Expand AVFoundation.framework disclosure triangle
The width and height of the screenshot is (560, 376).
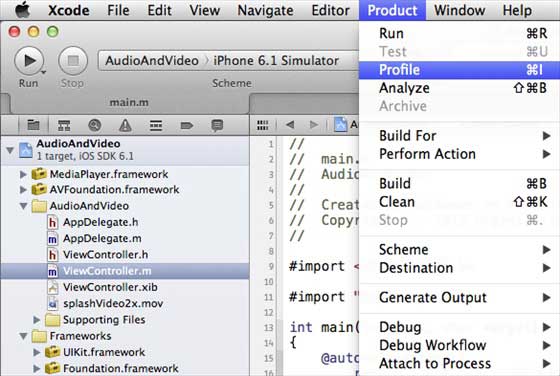(x=23, y=190)
